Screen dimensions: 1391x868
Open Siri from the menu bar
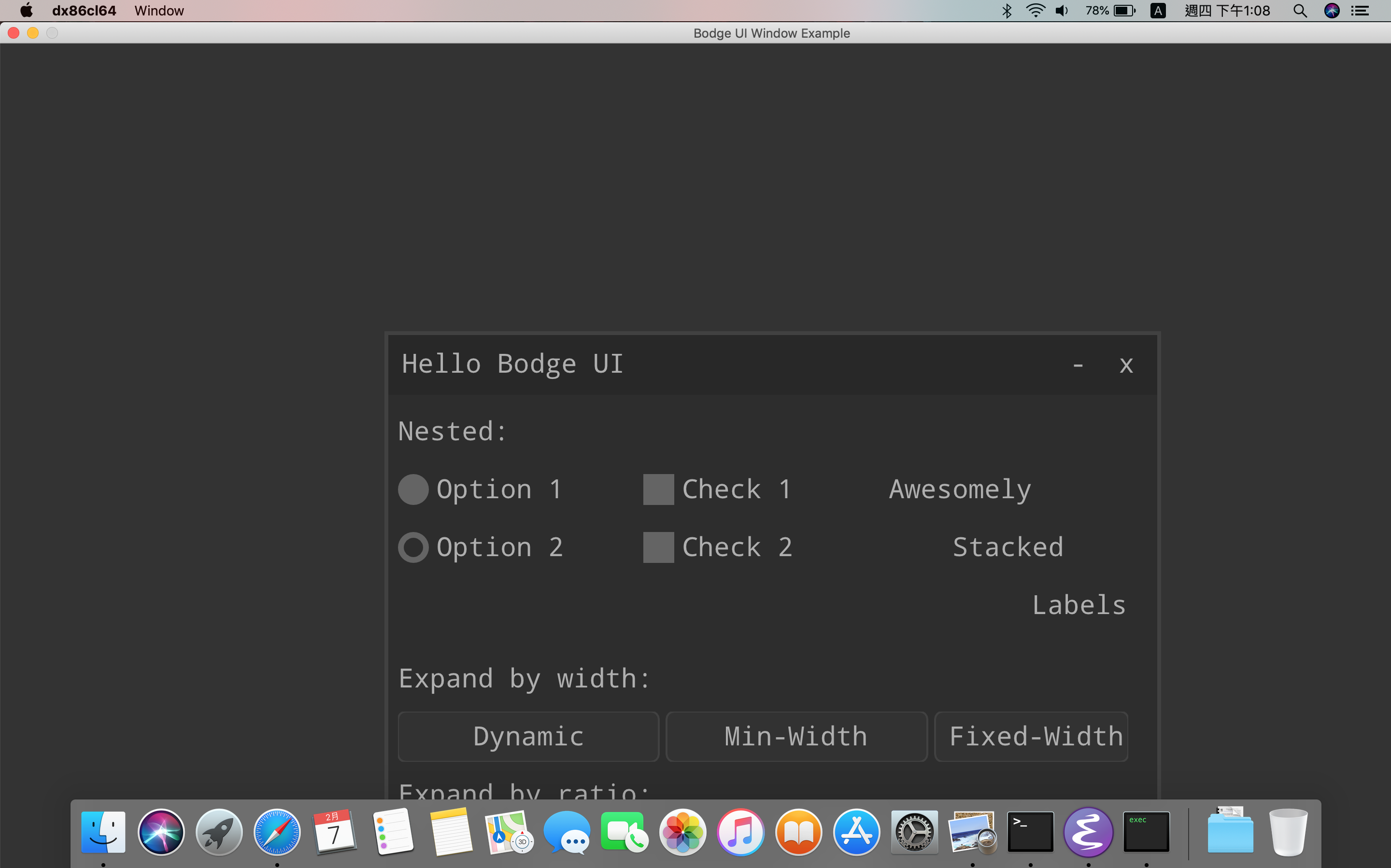tap(1332, 10)
